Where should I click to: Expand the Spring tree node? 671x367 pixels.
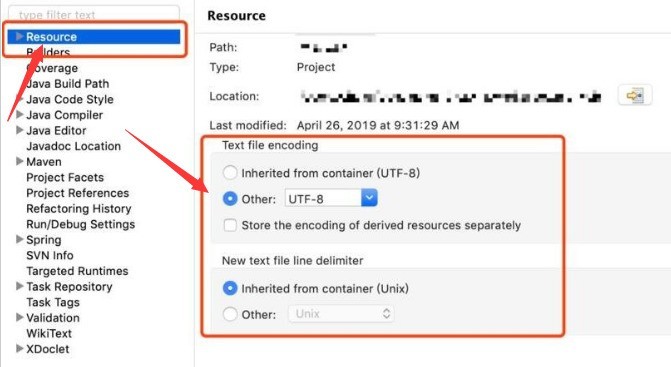[19, 239]
